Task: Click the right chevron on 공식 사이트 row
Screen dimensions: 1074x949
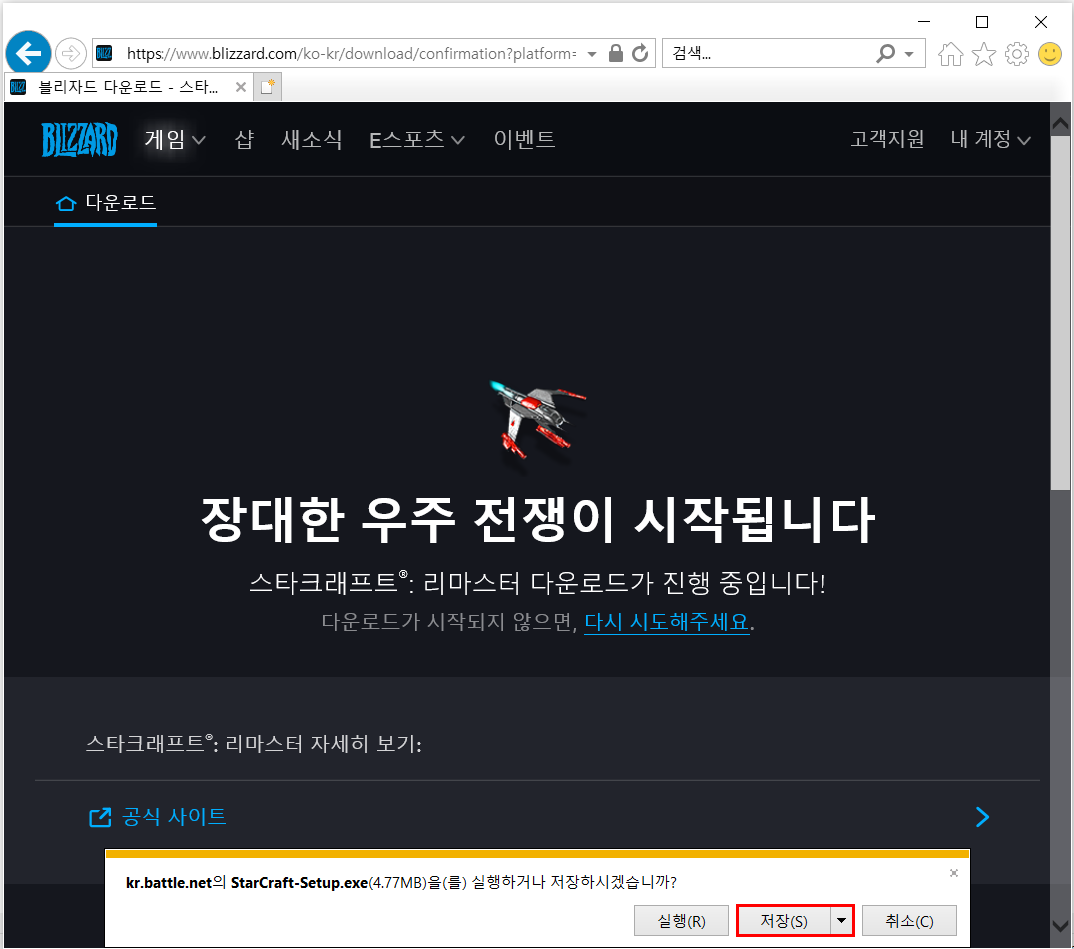Action: 982,817
